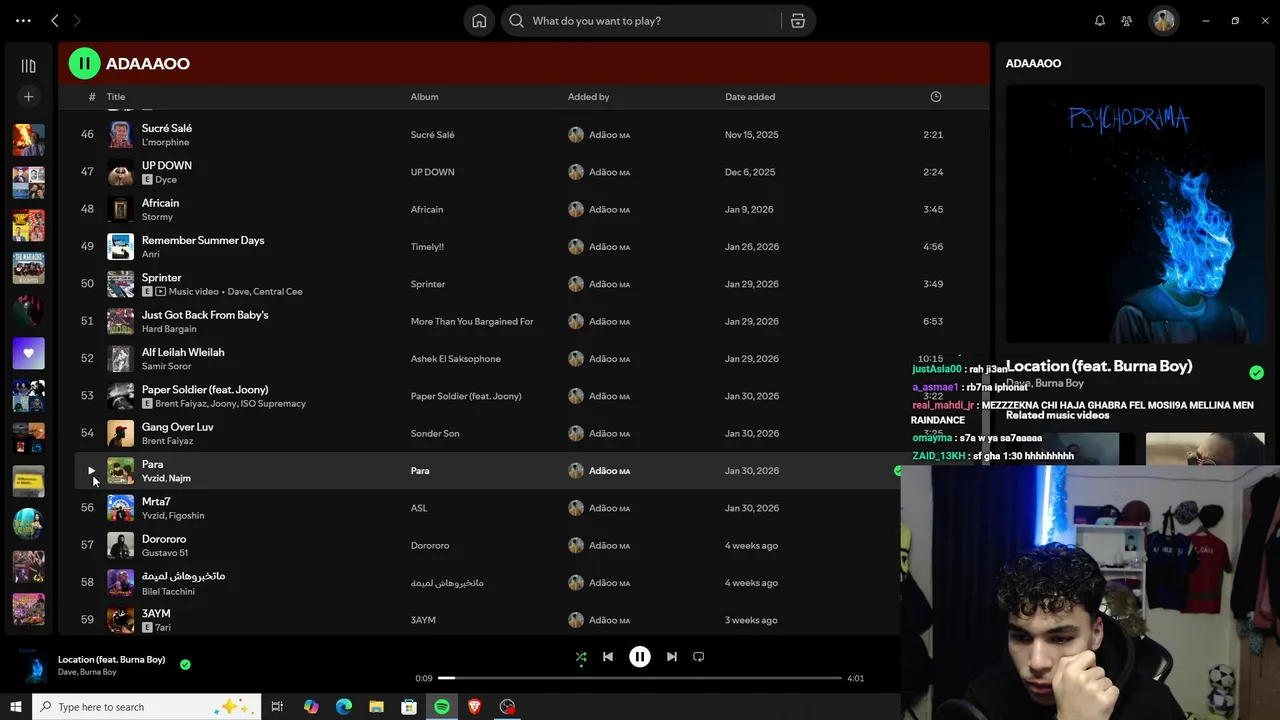Screen dimensions: 1280x720
Task: Open the album More Than You Bargained For
Action: [x=472, y=321]
